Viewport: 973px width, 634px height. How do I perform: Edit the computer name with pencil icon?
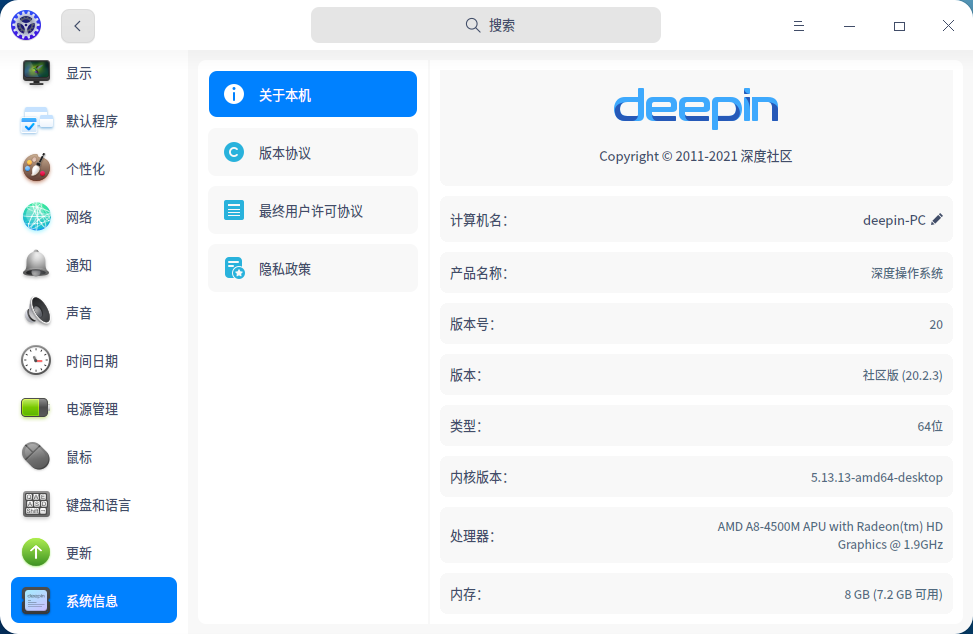tap(937, 219)
